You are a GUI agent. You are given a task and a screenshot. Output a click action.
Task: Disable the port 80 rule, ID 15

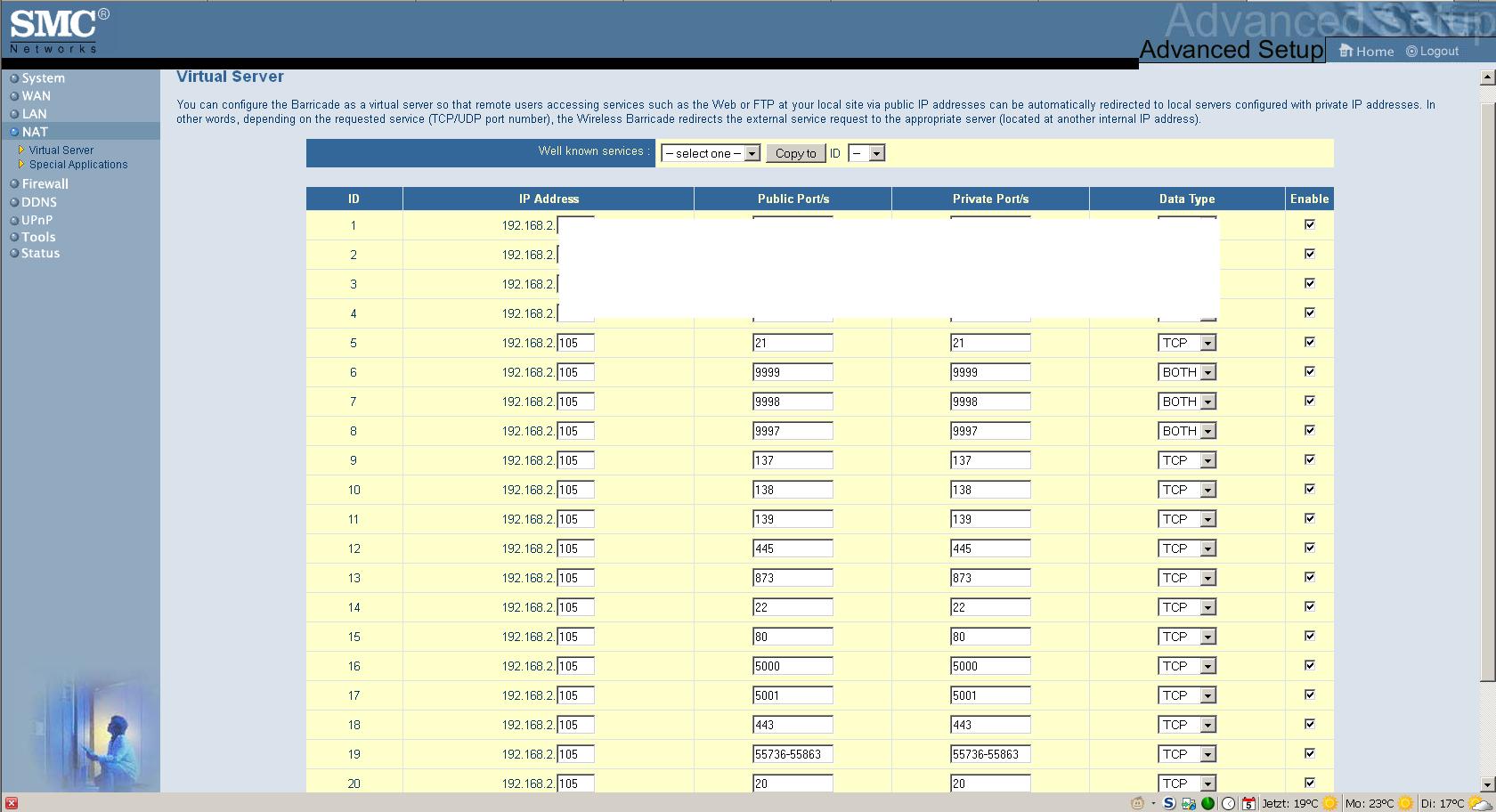[x=1310, y=636]
